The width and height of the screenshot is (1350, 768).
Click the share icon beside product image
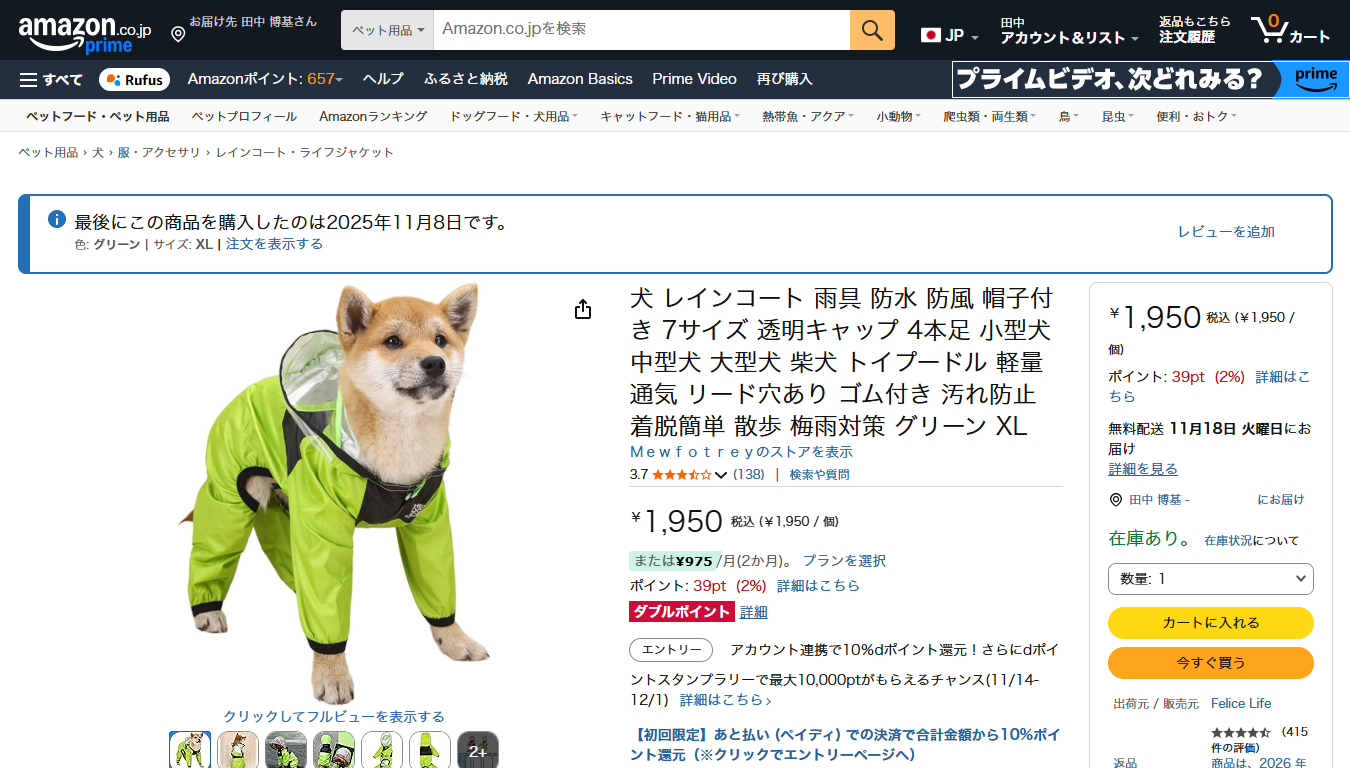point(583,310)
